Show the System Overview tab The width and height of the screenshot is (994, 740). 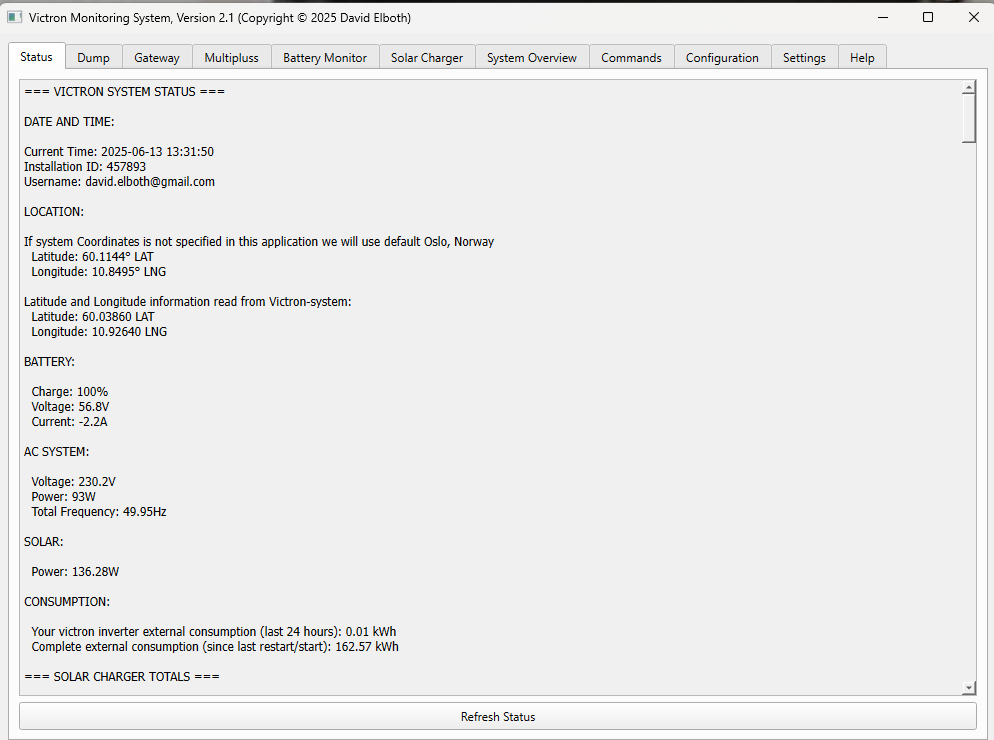point(532,58)
